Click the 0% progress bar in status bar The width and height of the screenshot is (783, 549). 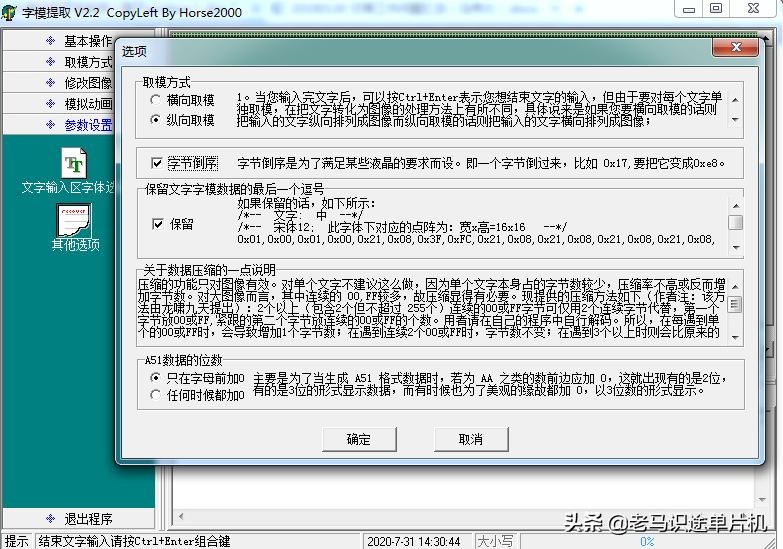(646, 541)
